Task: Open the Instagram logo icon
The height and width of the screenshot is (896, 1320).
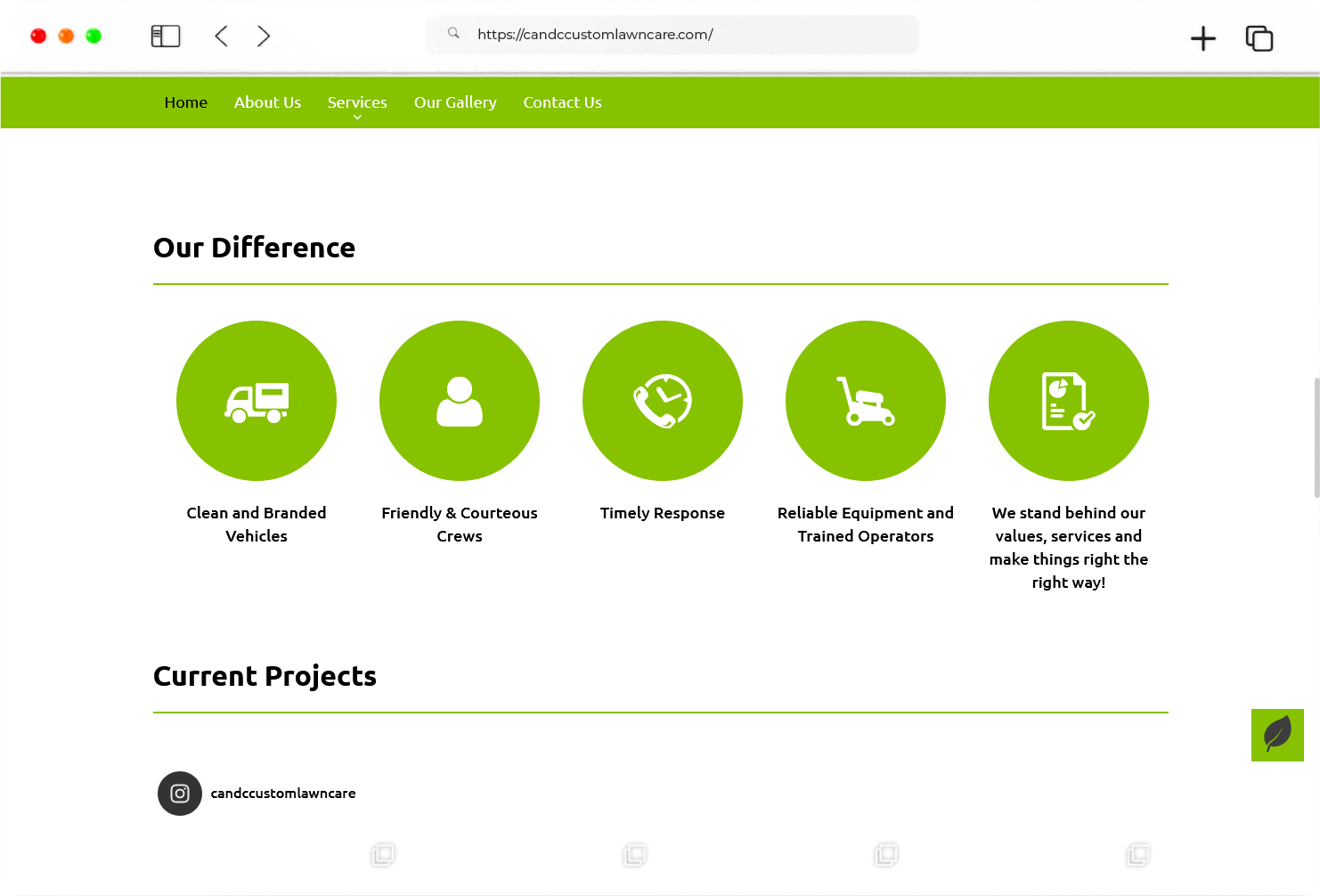Action: coord(180,794)
